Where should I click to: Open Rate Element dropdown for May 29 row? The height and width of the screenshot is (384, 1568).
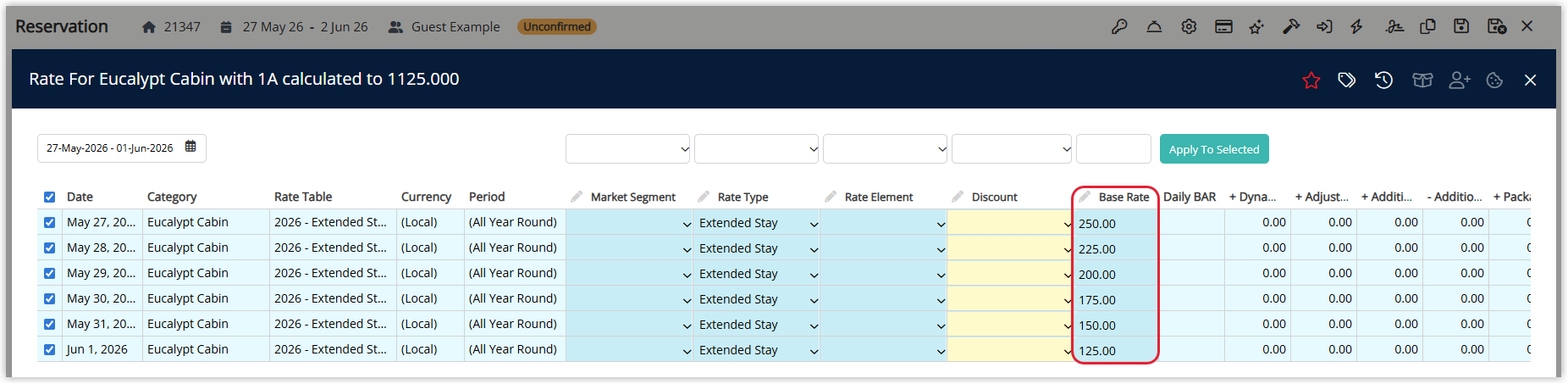pos(884,274)
